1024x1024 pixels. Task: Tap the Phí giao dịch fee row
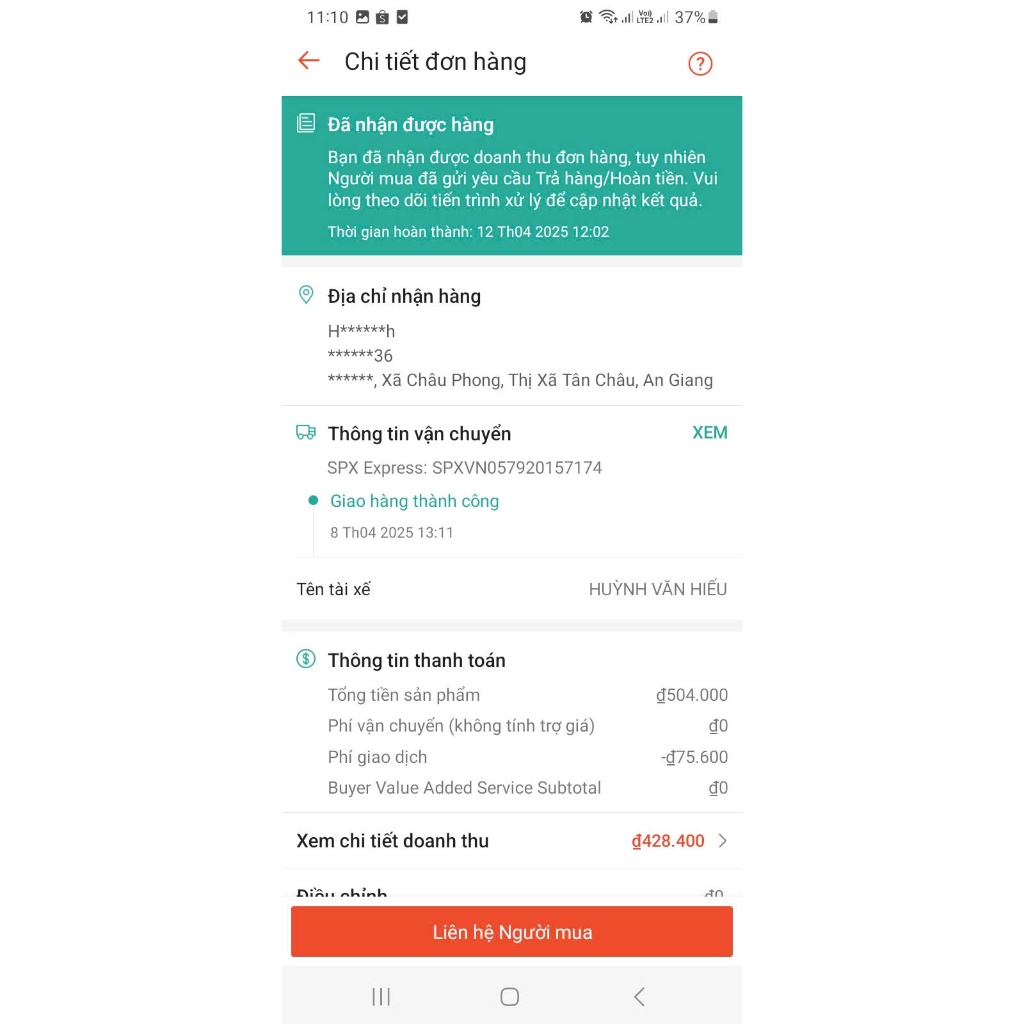(527, 757)
